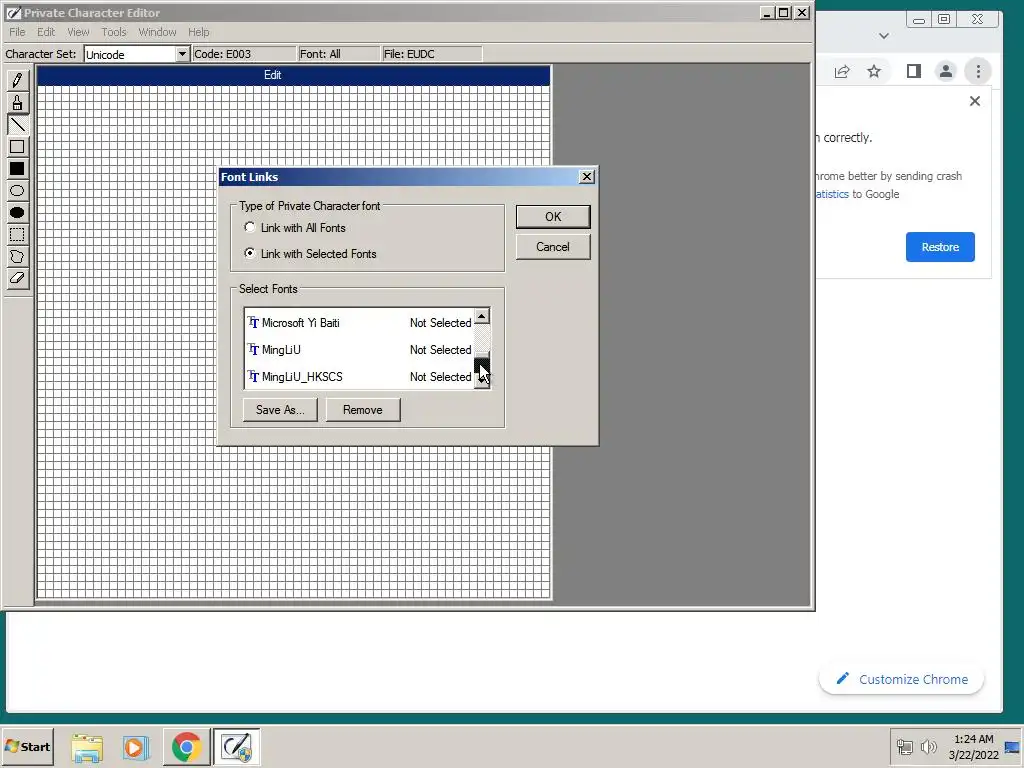The width and height of the screenshot is (1024, 768).
Task: Open the Help menu
Action: tap(199, 32)
